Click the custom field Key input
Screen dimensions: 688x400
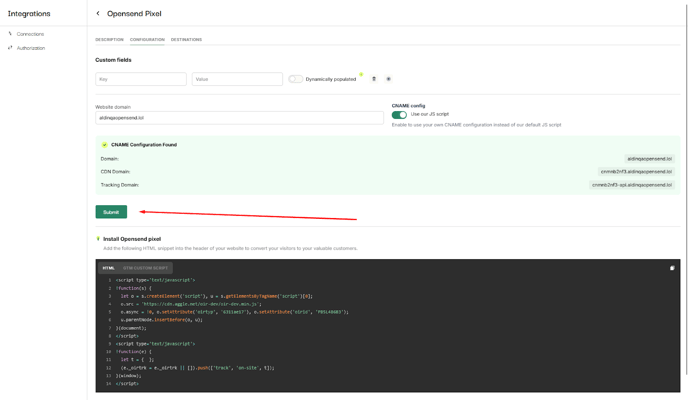[141, 79]
